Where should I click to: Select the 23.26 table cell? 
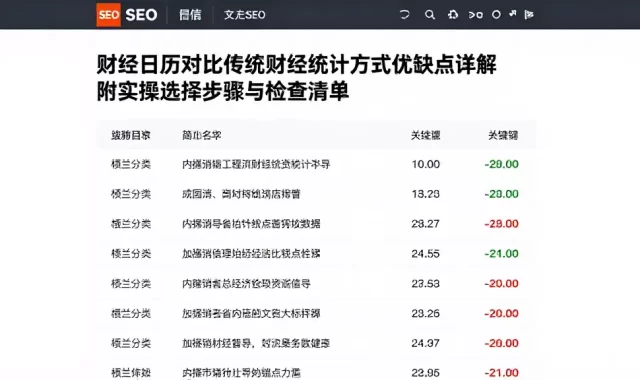(x=426, y=313)
